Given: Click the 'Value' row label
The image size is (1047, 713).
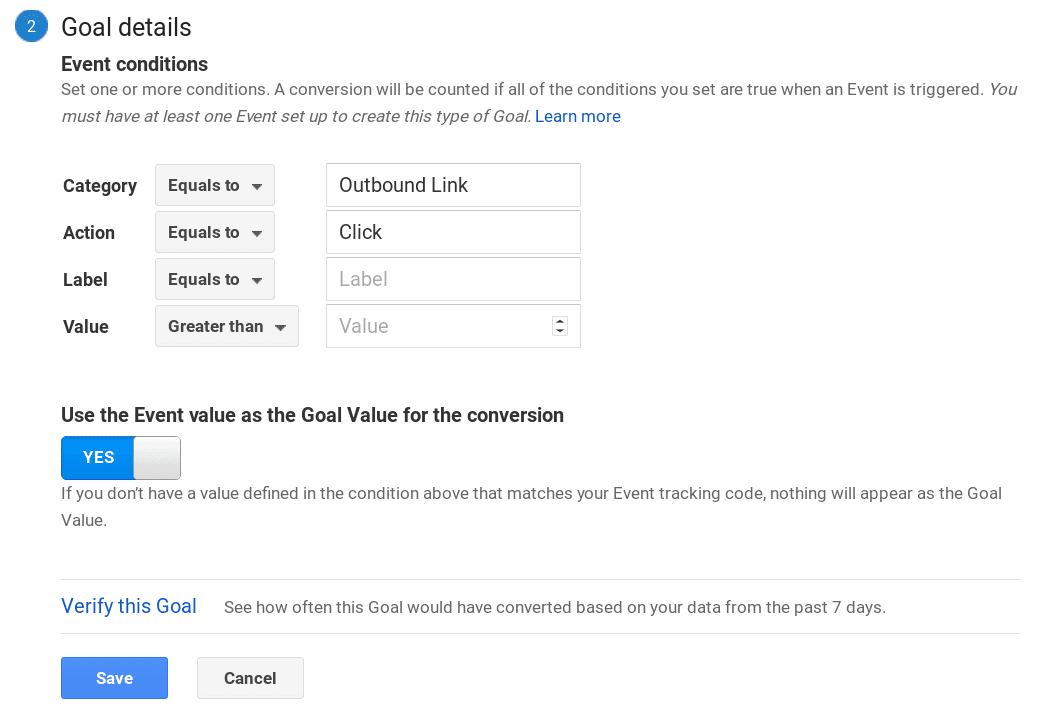Looking at the screenshot, I should tap(86, 327).
